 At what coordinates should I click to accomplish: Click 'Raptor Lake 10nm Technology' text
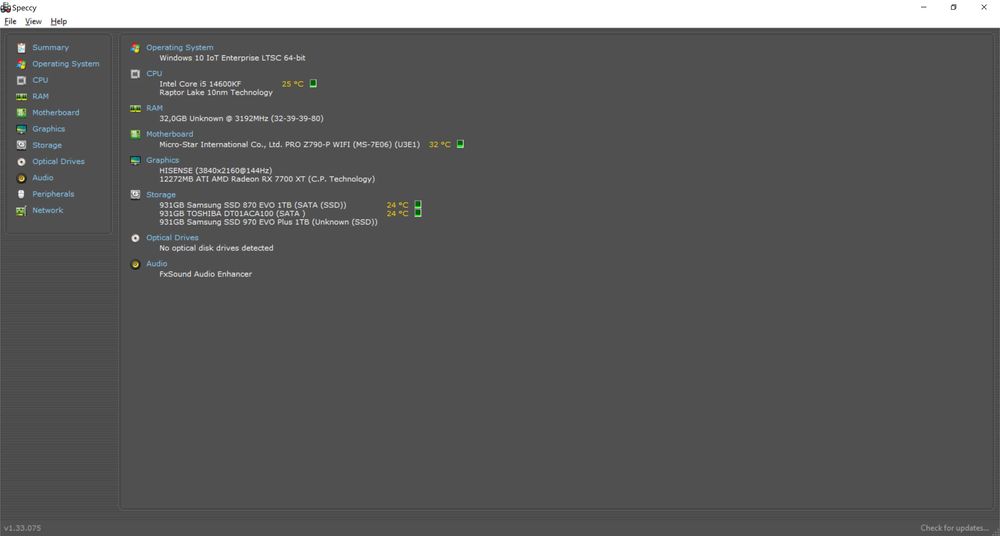(x=216, y=92)
